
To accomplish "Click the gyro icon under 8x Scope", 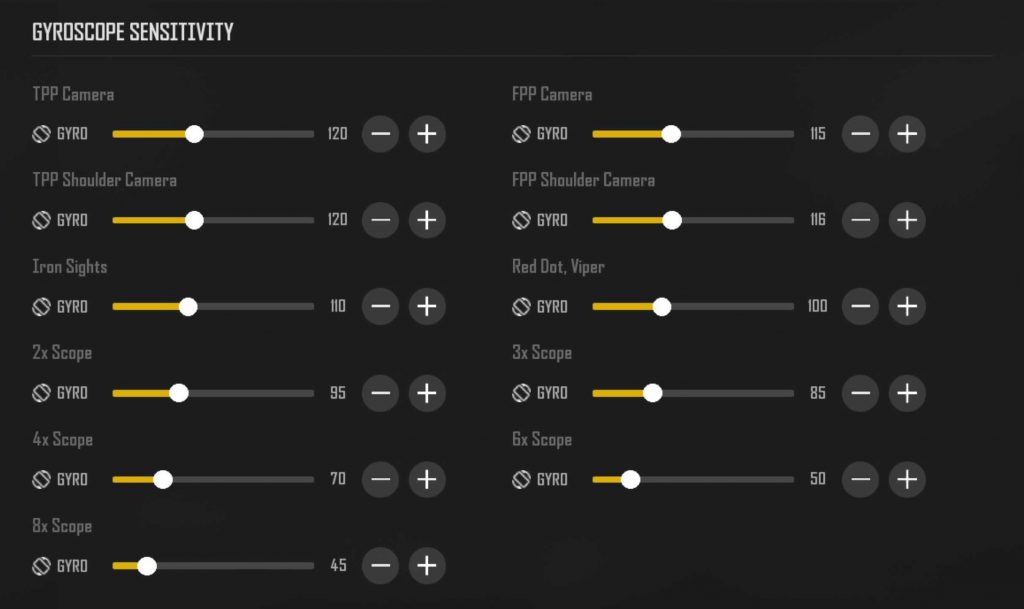I will [41, 566].
